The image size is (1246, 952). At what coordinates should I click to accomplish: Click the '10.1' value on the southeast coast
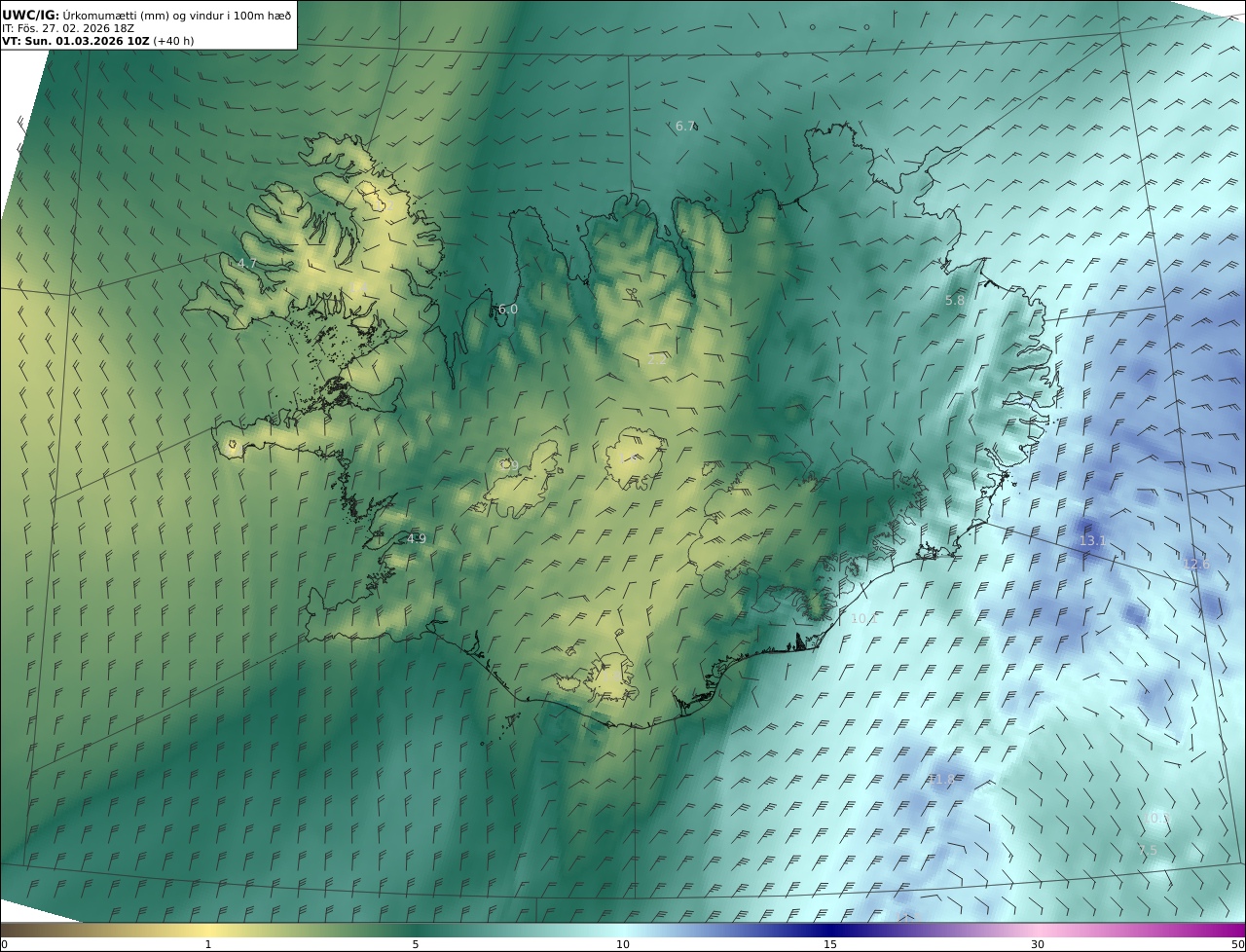coord(864,618)
